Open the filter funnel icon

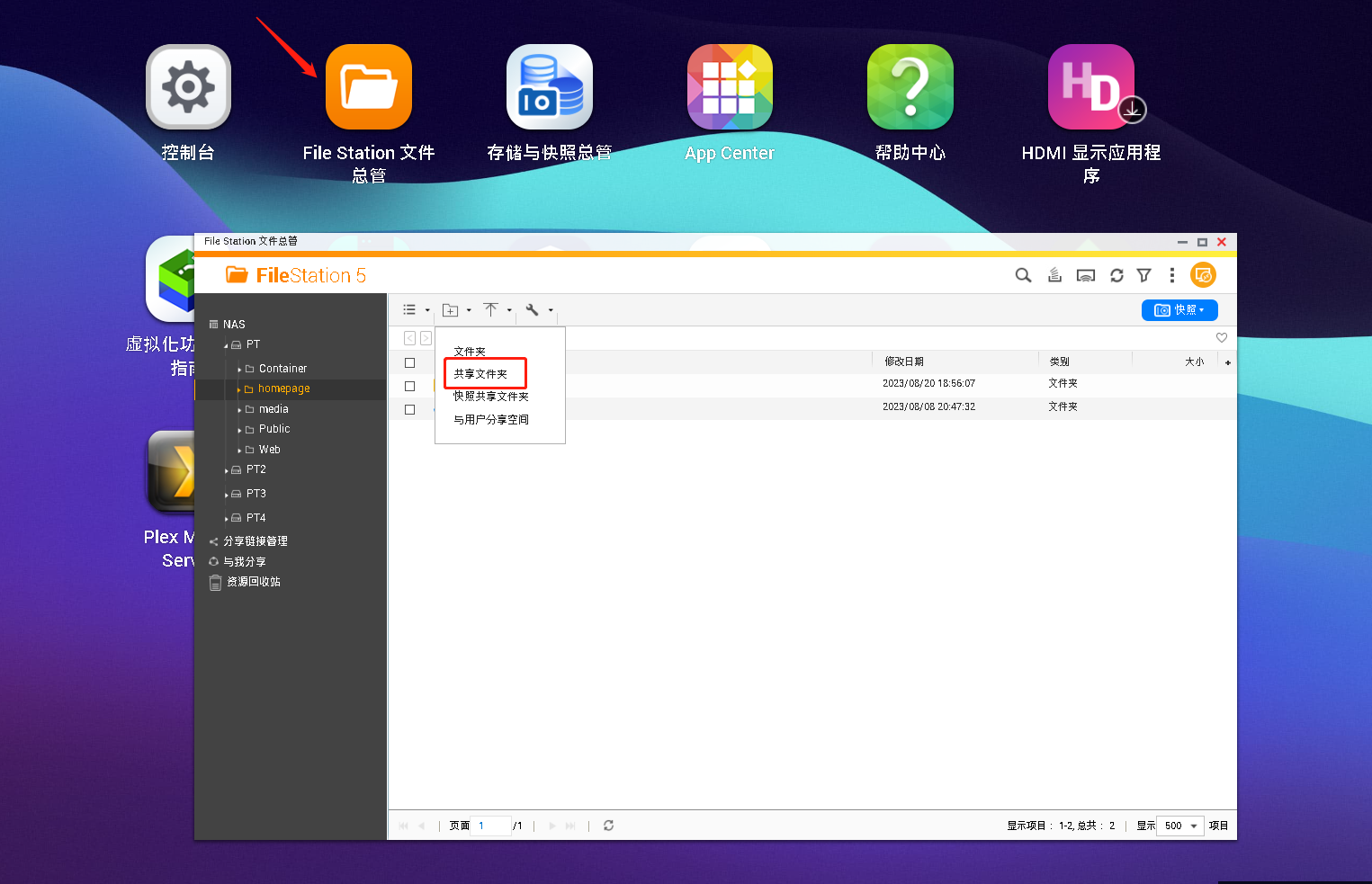pyautogui.click(x=1143, y=275)
